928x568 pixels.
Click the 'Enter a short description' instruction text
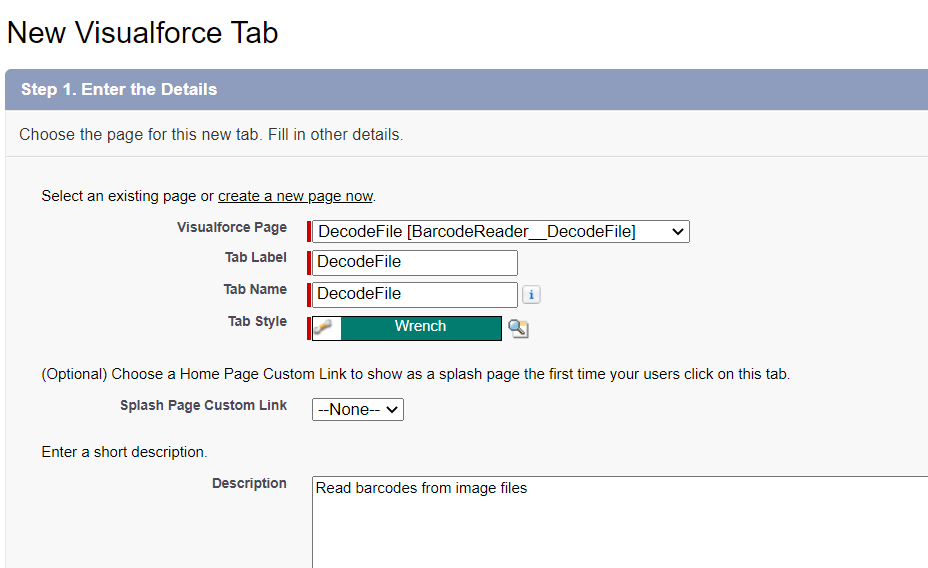124,452
